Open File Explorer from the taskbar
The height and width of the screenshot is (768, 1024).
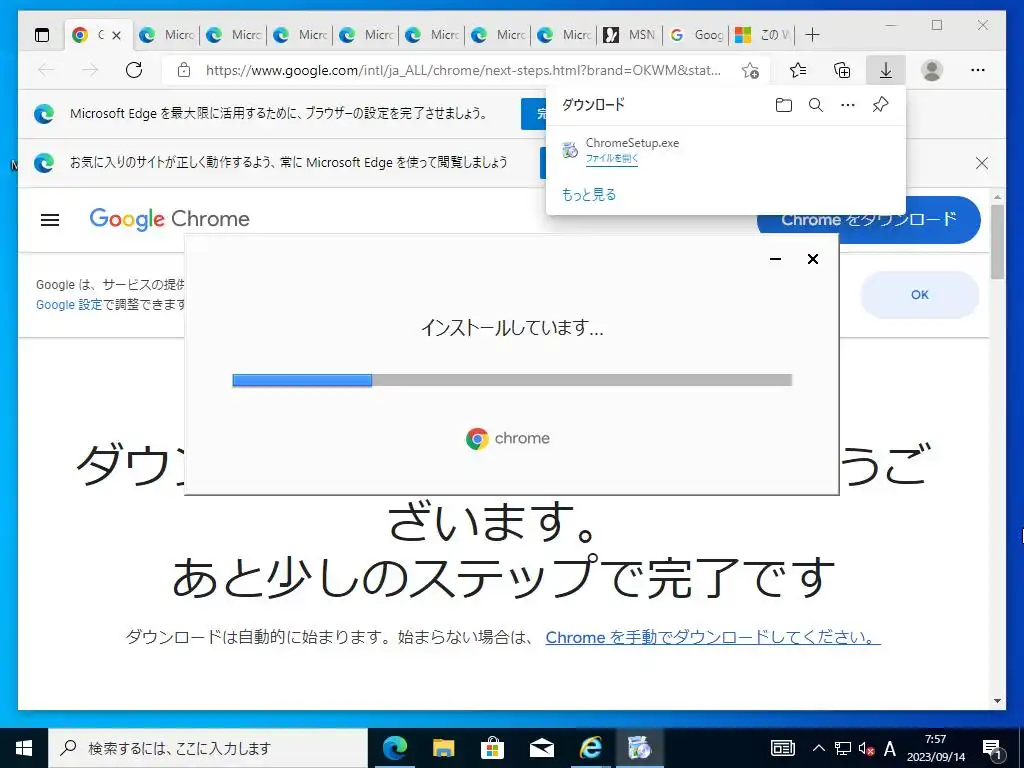pos(444,748)
